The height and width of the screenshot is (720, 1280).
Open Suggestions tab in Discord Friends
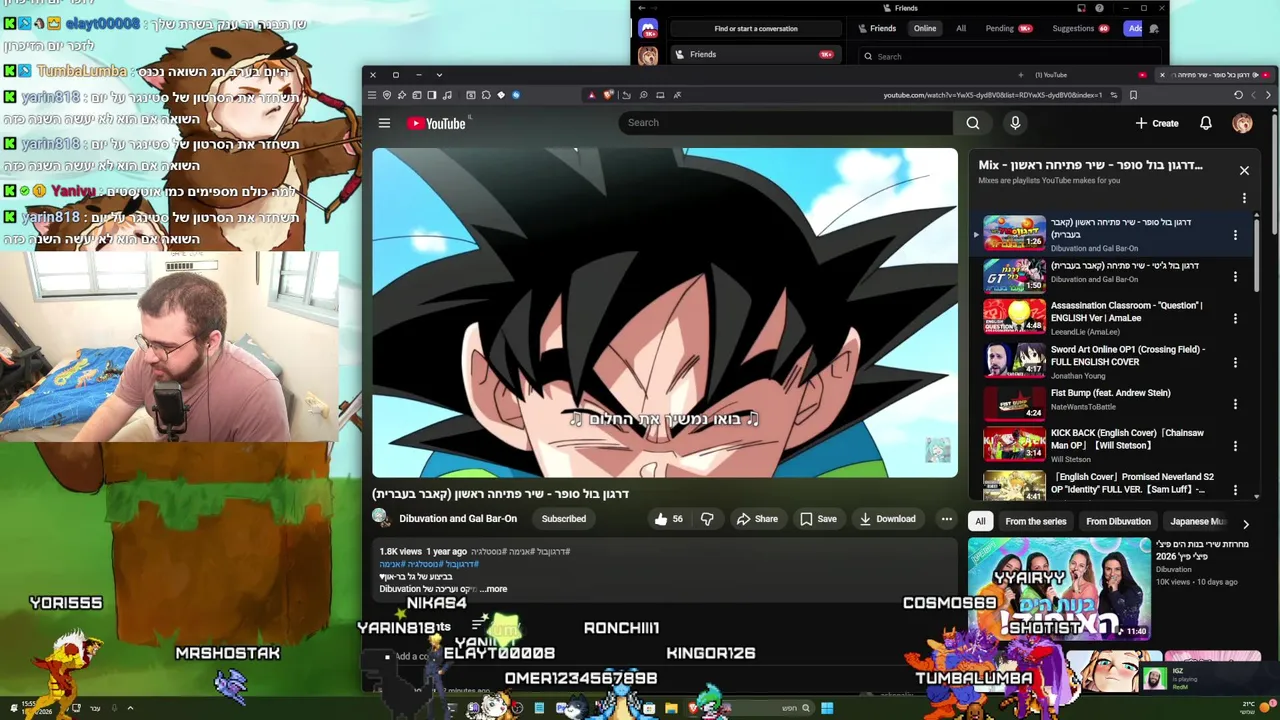(x=1080, y=29)
